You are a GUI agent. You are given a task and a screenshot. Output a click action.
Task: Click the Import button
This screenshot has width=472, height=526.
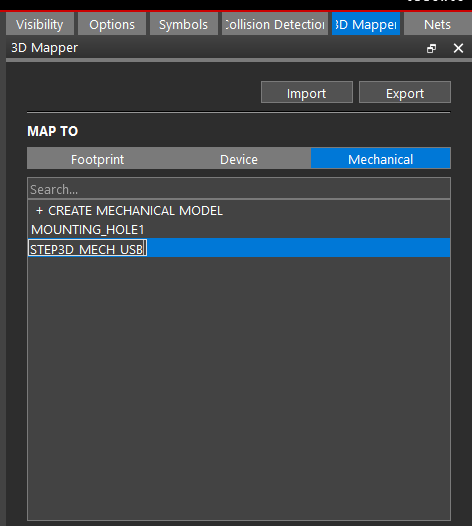pos(307,92)
